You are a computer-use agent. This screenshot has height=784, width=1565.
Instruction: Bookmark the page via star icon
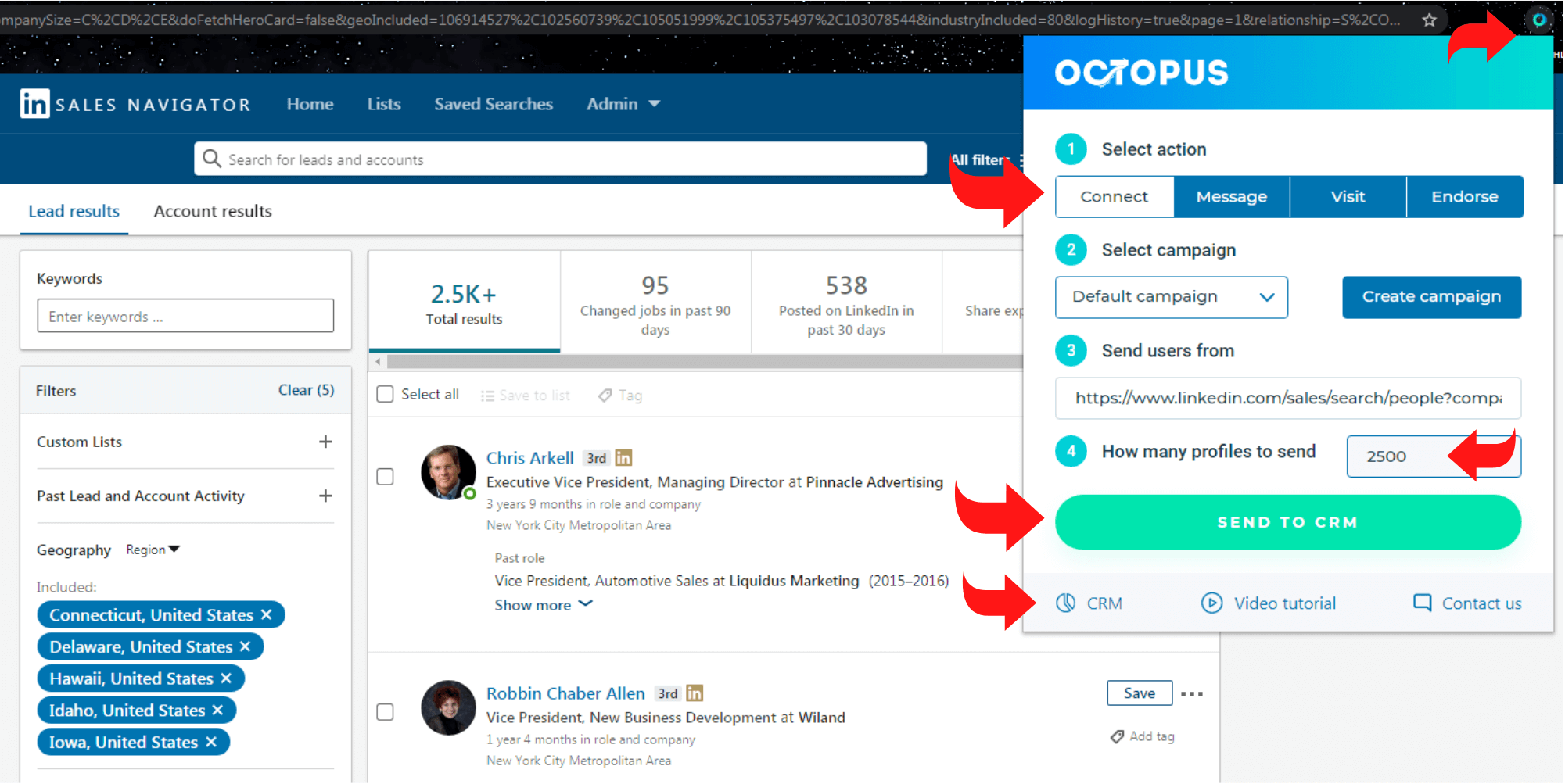1430,20
